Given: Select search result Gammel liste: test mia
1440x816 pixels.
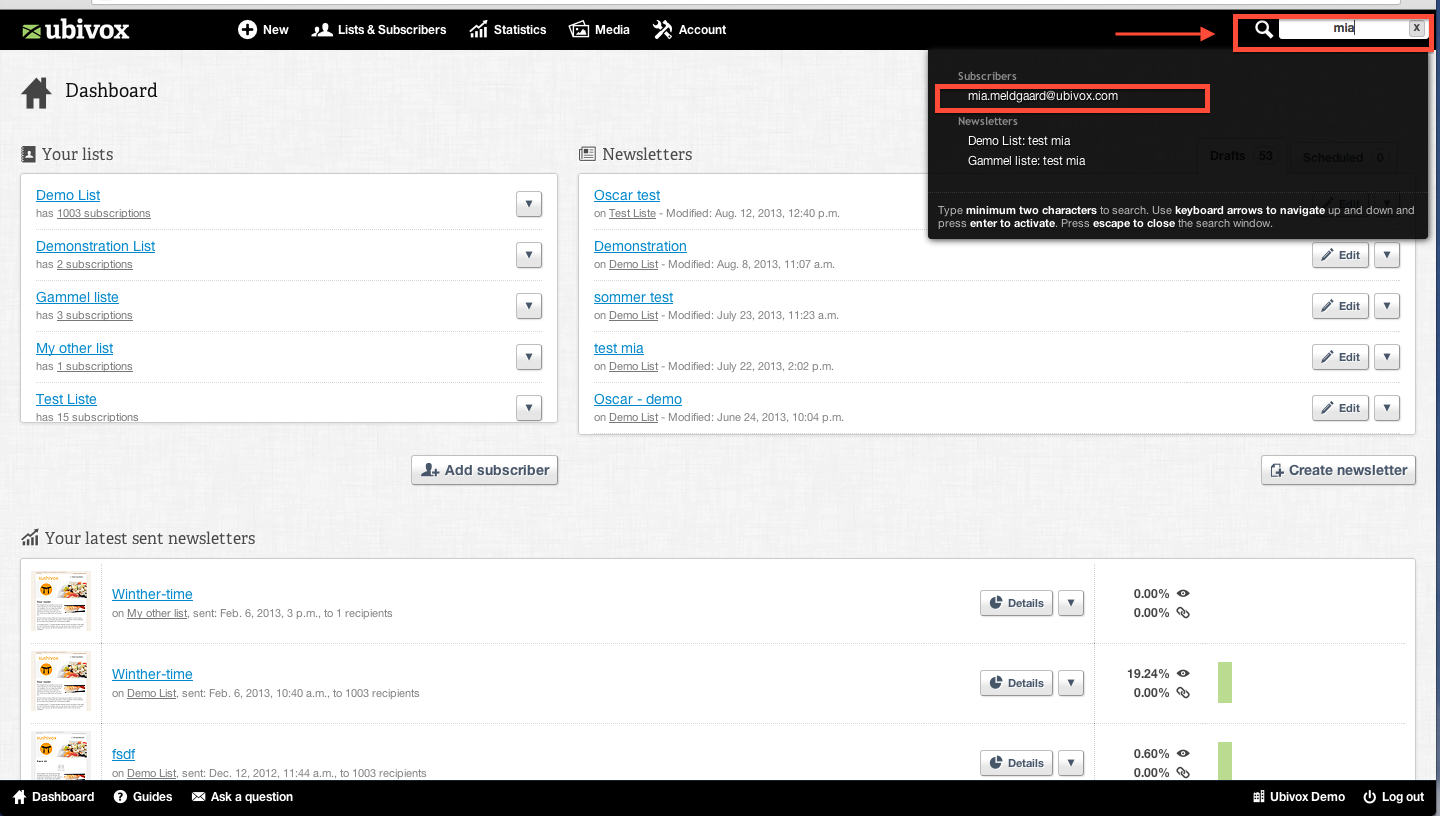Looking at the screenshot, I should coord(1026,161).
